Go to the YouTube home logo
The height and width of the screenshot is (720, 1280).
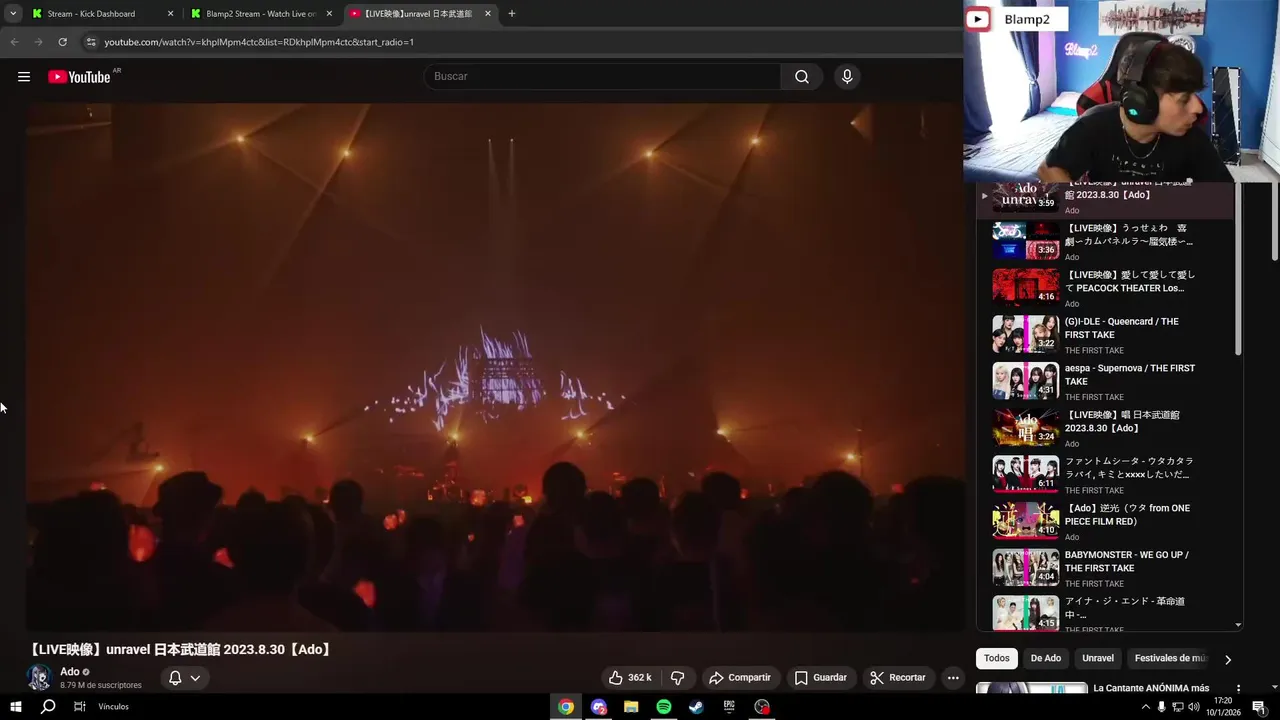tap(79, 77)
